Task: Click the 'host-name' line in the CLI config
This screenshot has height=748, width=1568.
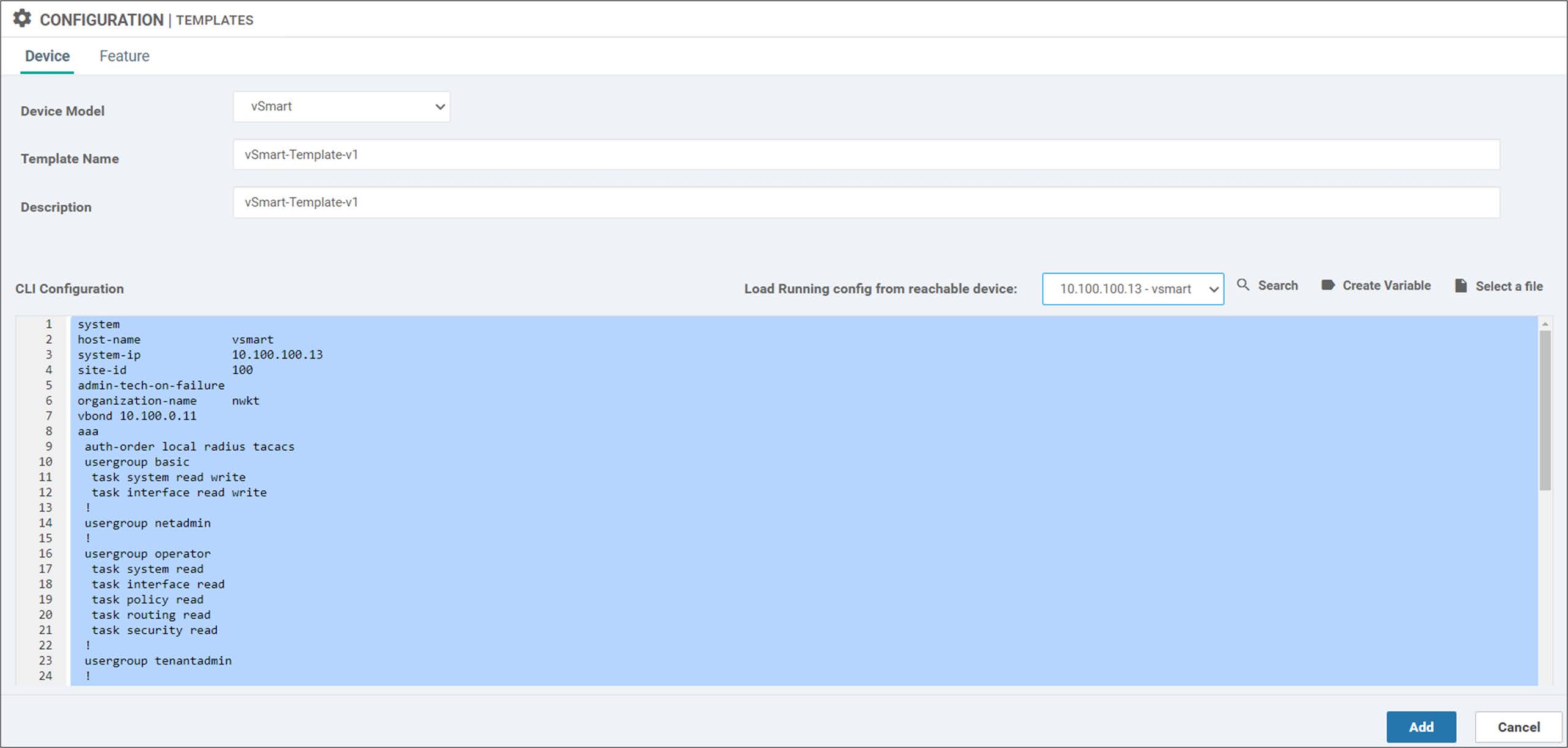Action: pyautogui.click(x=175, y=339)
